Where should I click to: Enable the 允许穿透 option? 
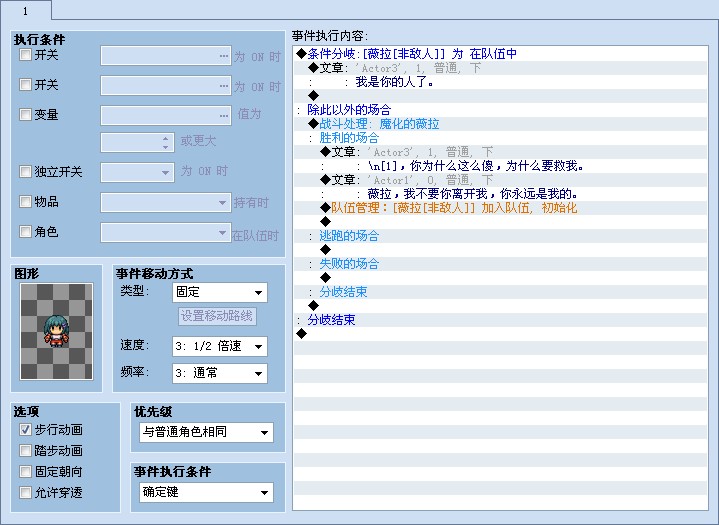point(25,492)
